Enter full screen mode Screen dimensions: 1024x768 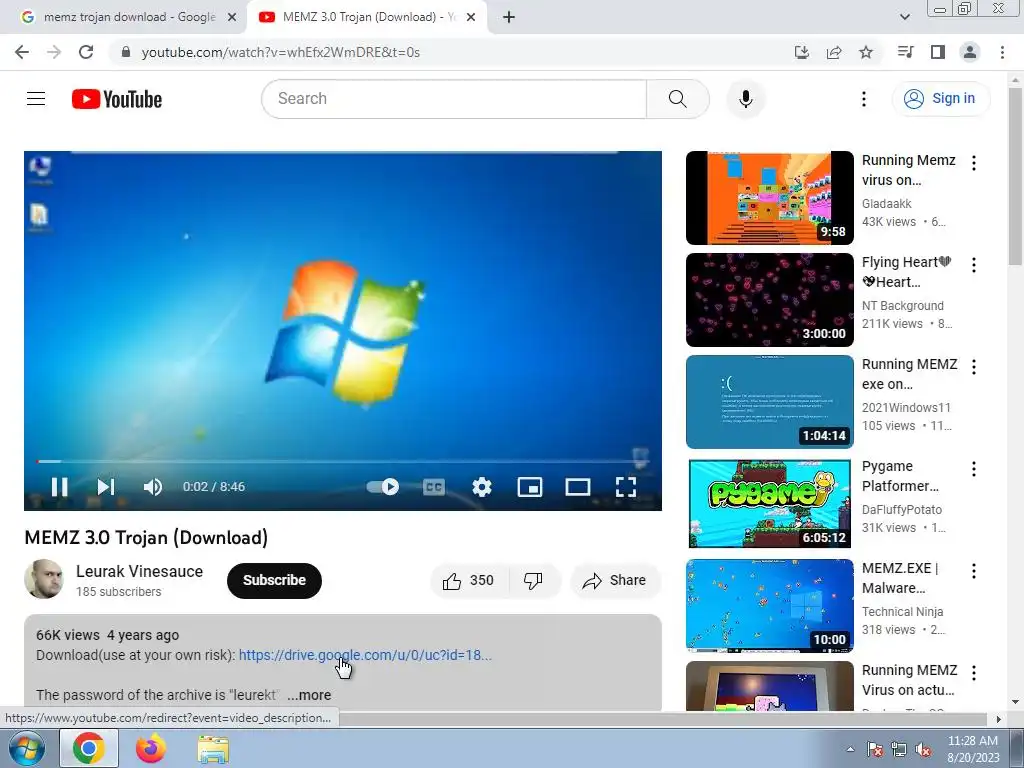(x=626, y=487)
